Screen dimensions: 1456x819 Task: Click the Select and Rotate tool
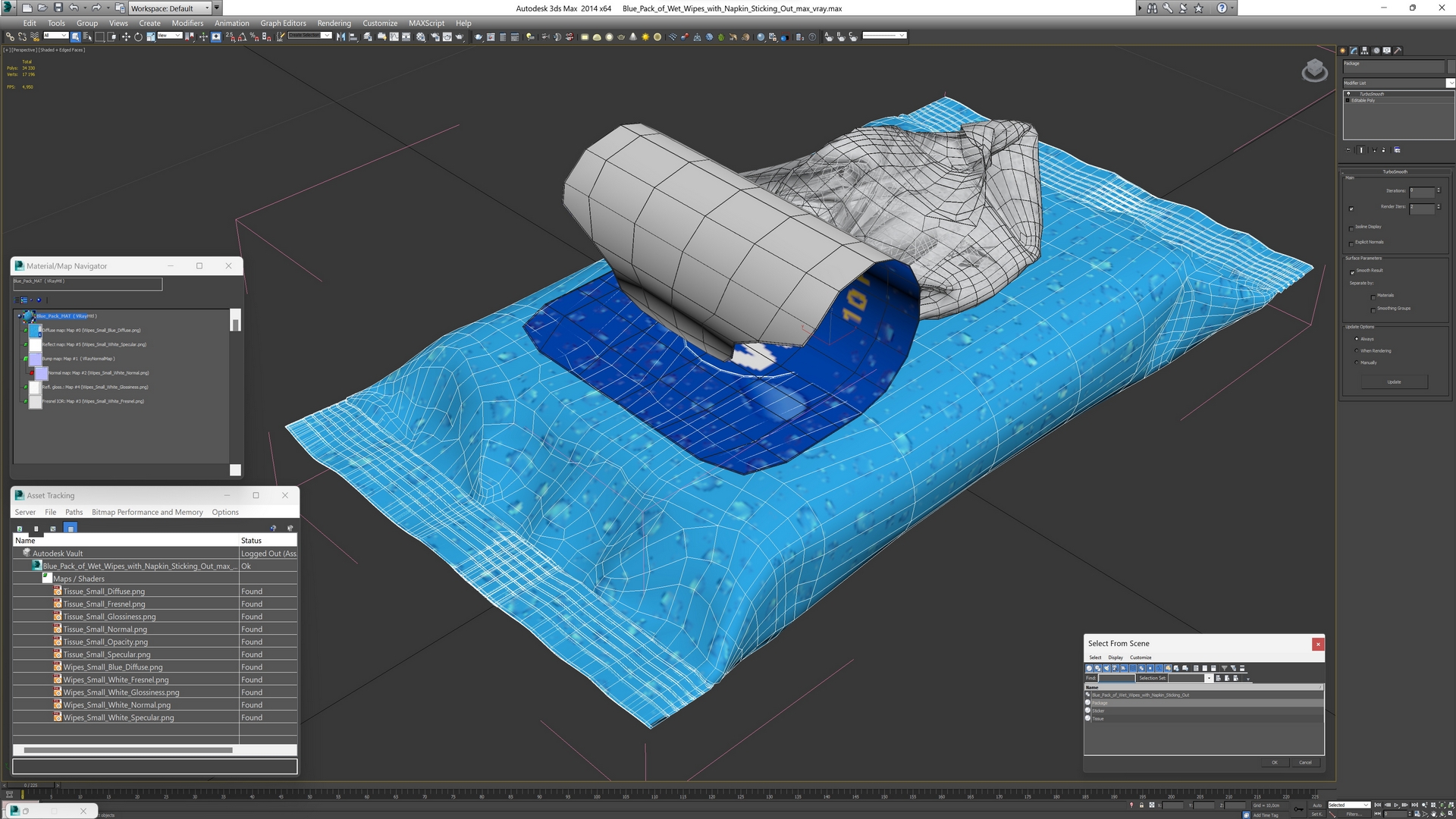pyautogui.click(x=138, y=36)
